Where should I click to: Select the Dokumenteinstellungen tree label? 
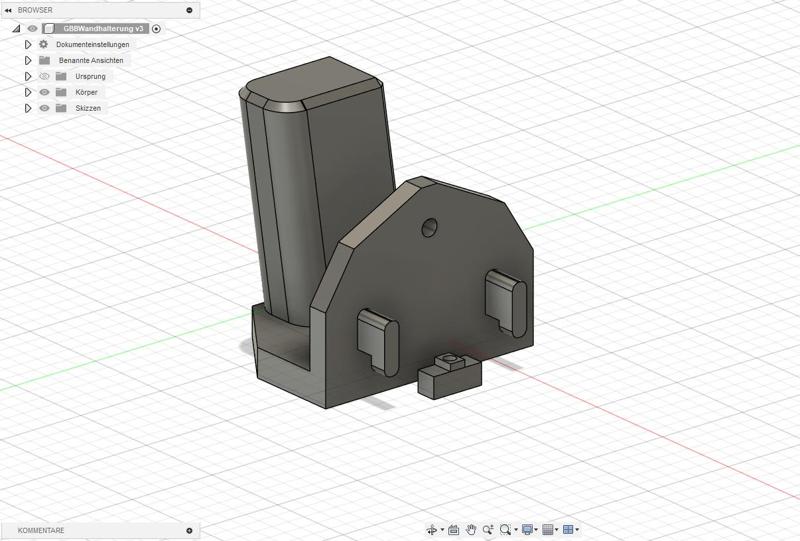pyautogui.click(x=92, y=44)
